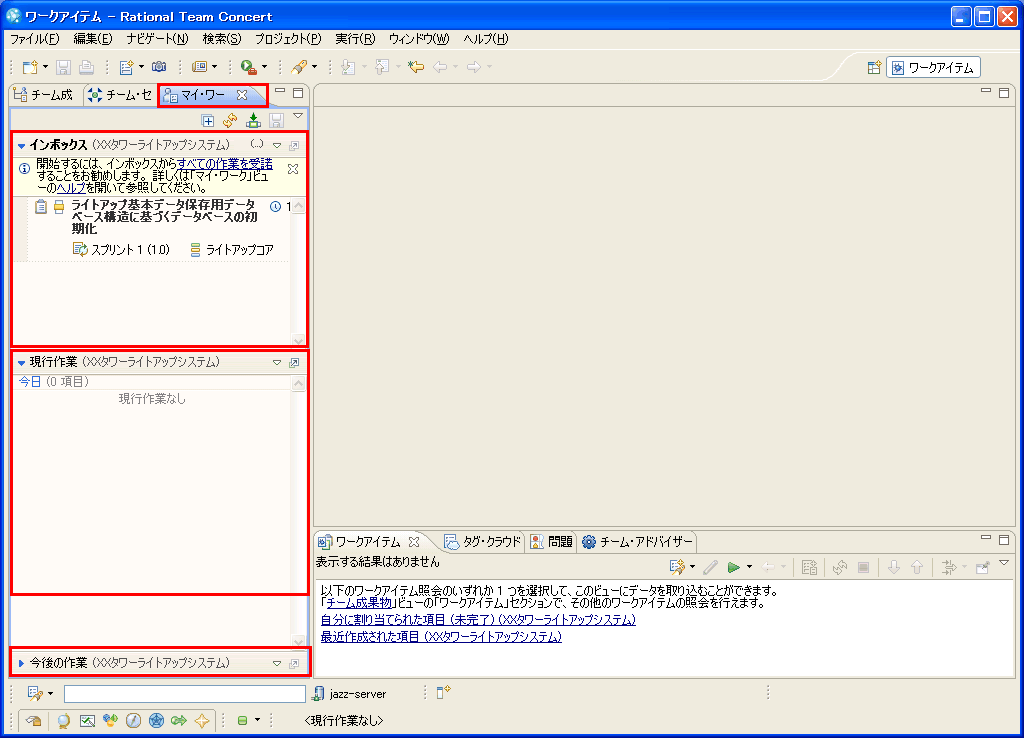Click the quick search input field at bottom
The width and height of the screenshot is (1024, 738).
tap(185, 694)
